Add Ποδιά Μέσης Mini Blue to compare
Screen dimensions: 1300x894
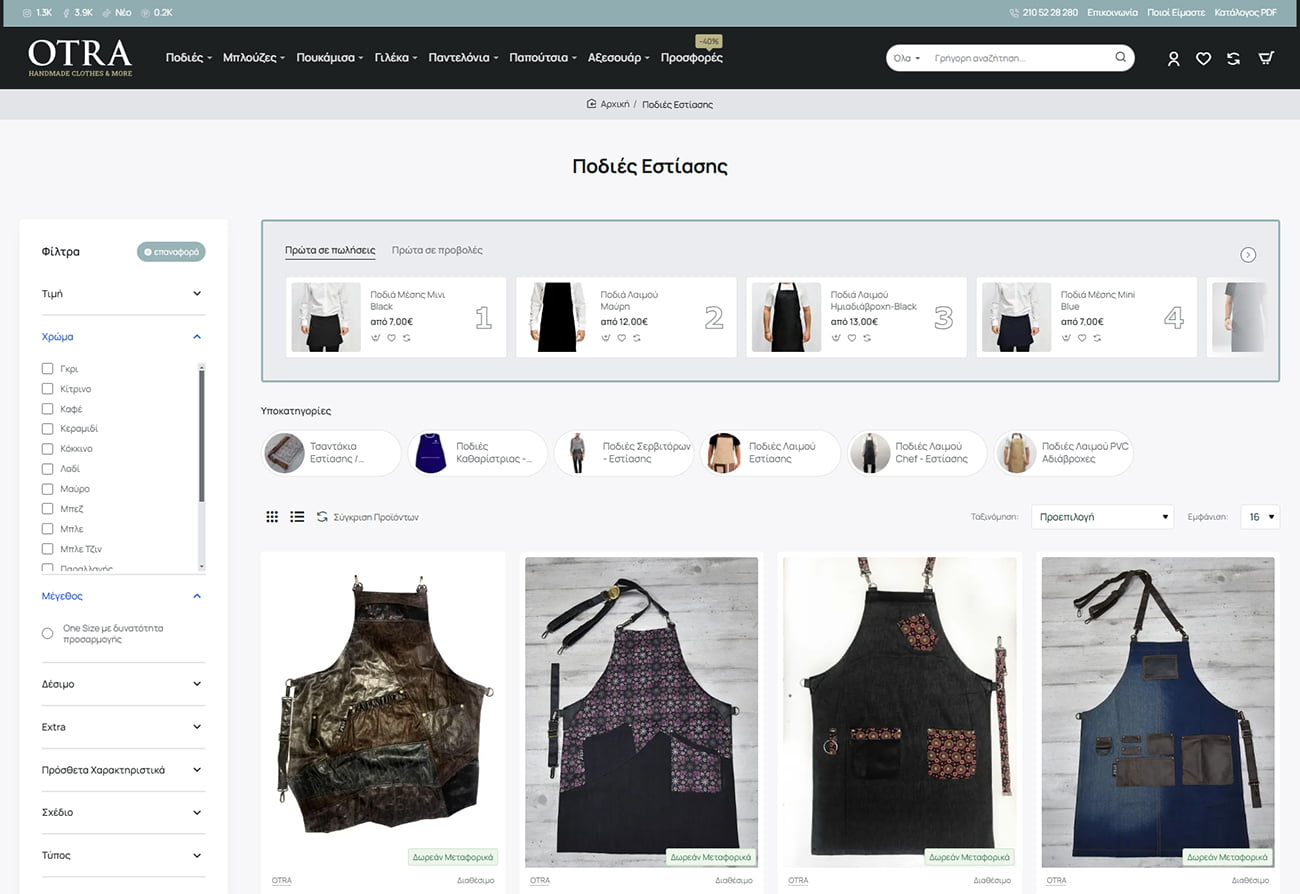(1096, 338)
